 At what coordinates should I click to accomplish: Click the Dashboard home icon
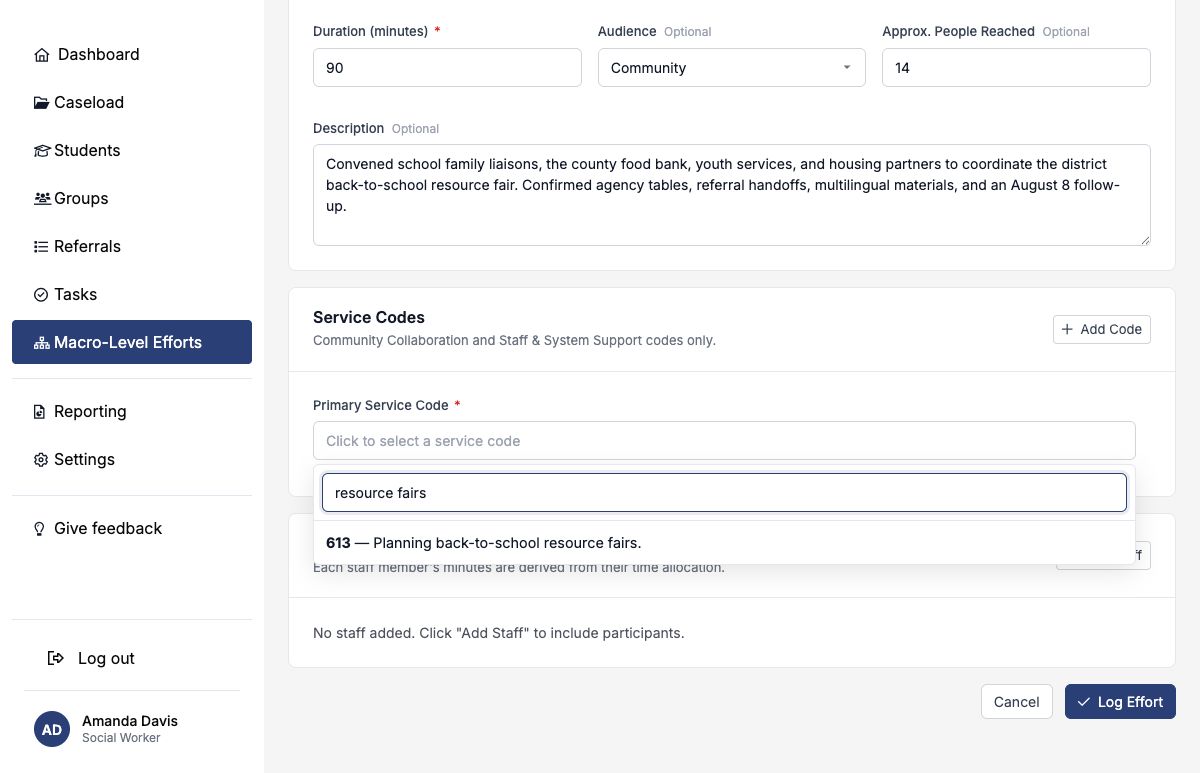point(42,55)
